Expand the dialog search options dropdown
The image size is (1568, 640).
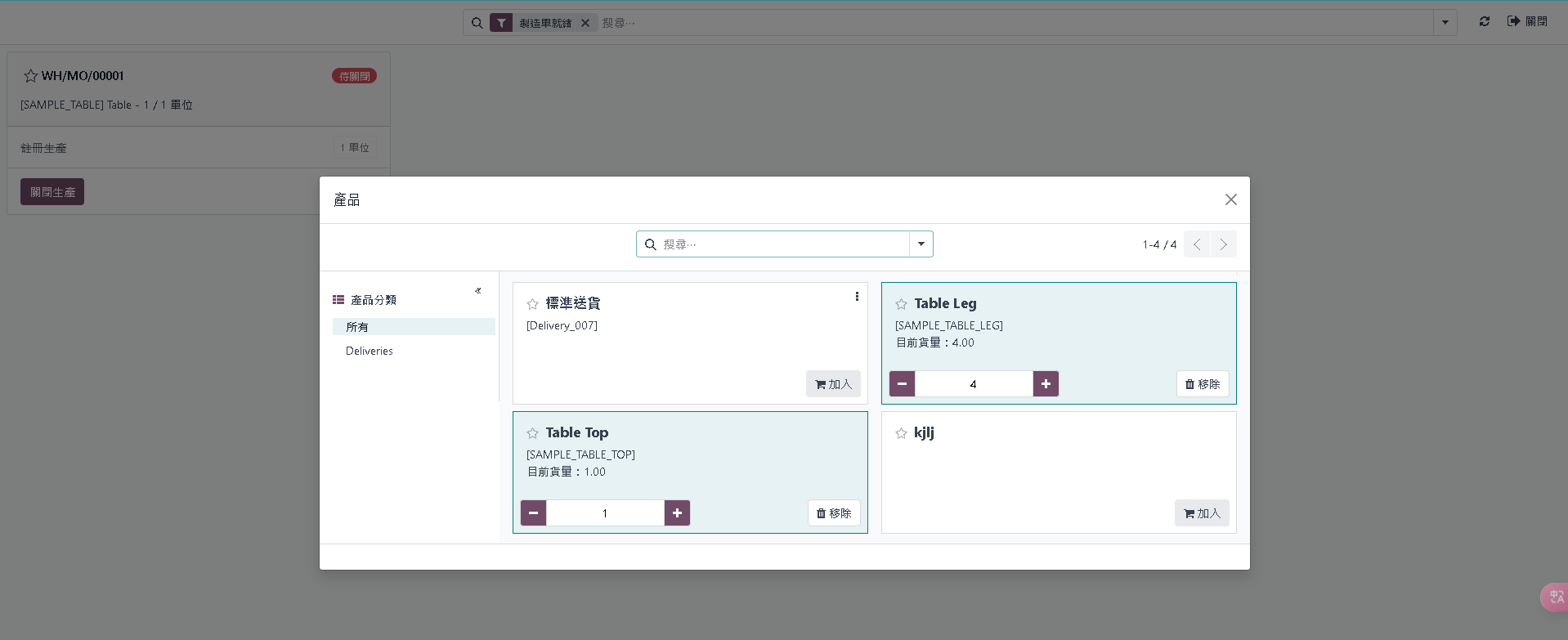pyautogui.click(x=921, y=244)
